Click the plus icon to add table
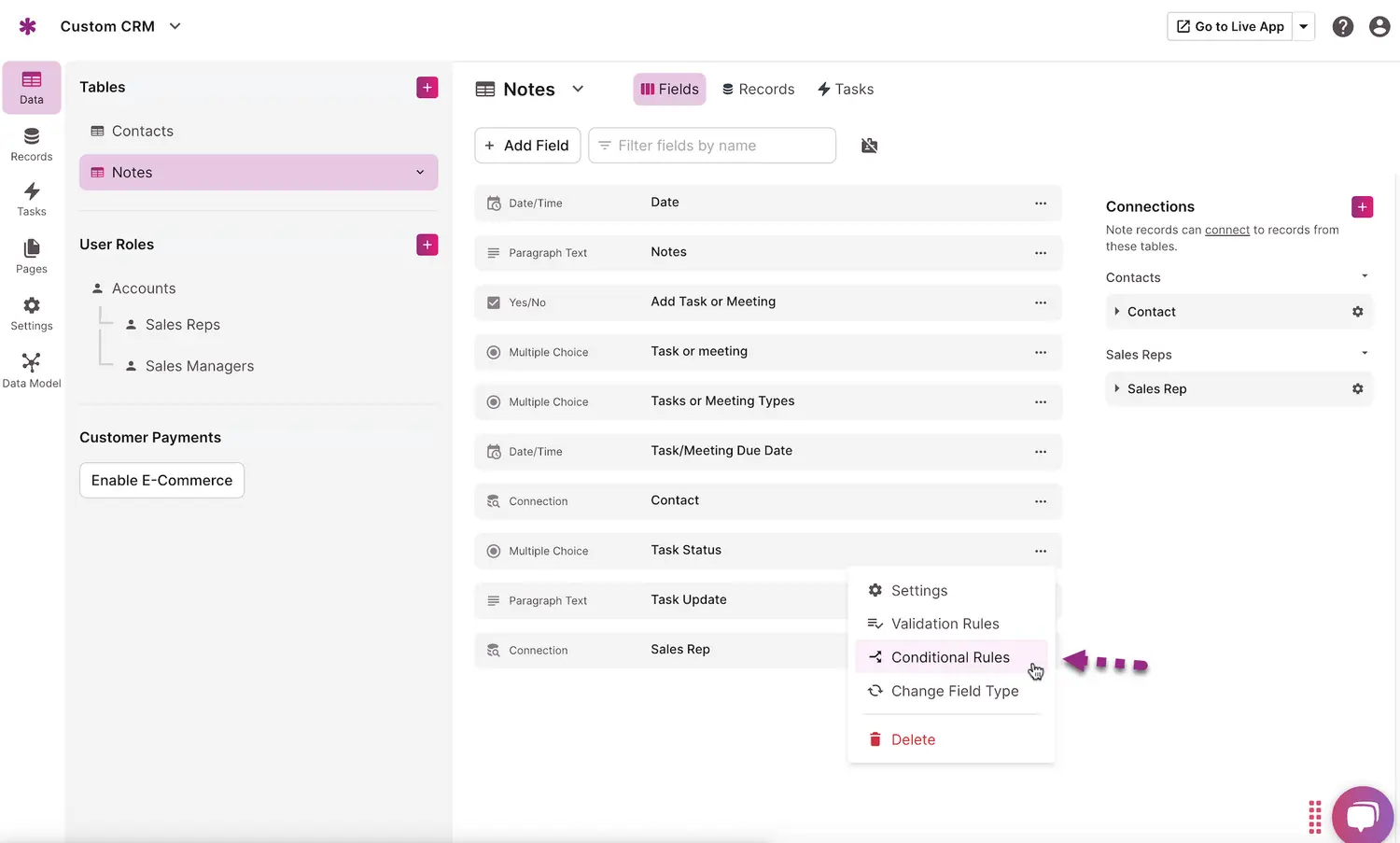Viewport: 1400px width, 843px height. (x=427, y=88)
